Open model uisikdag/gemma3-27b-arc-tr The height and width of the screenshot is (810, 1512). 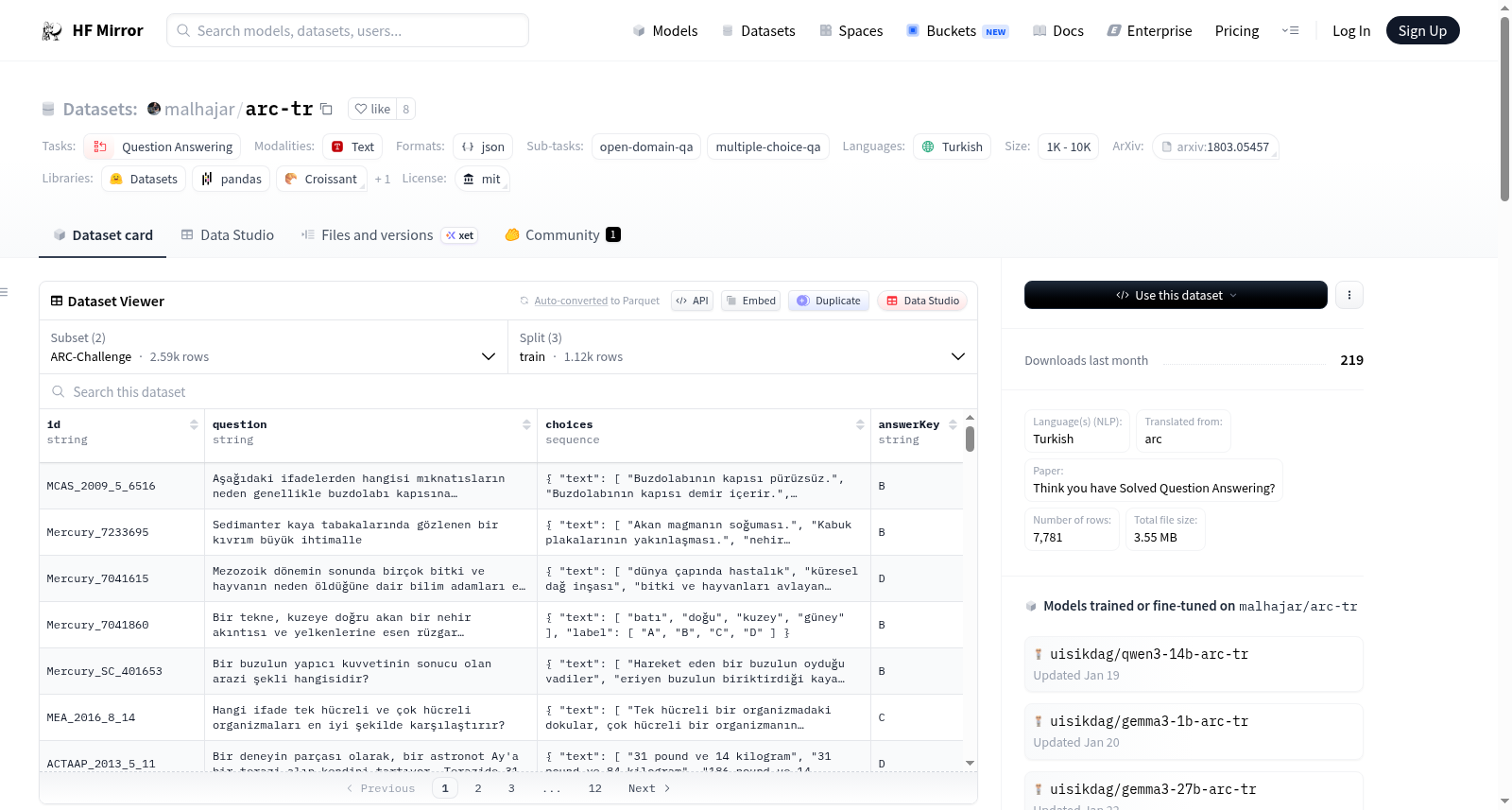[1194, 791]
